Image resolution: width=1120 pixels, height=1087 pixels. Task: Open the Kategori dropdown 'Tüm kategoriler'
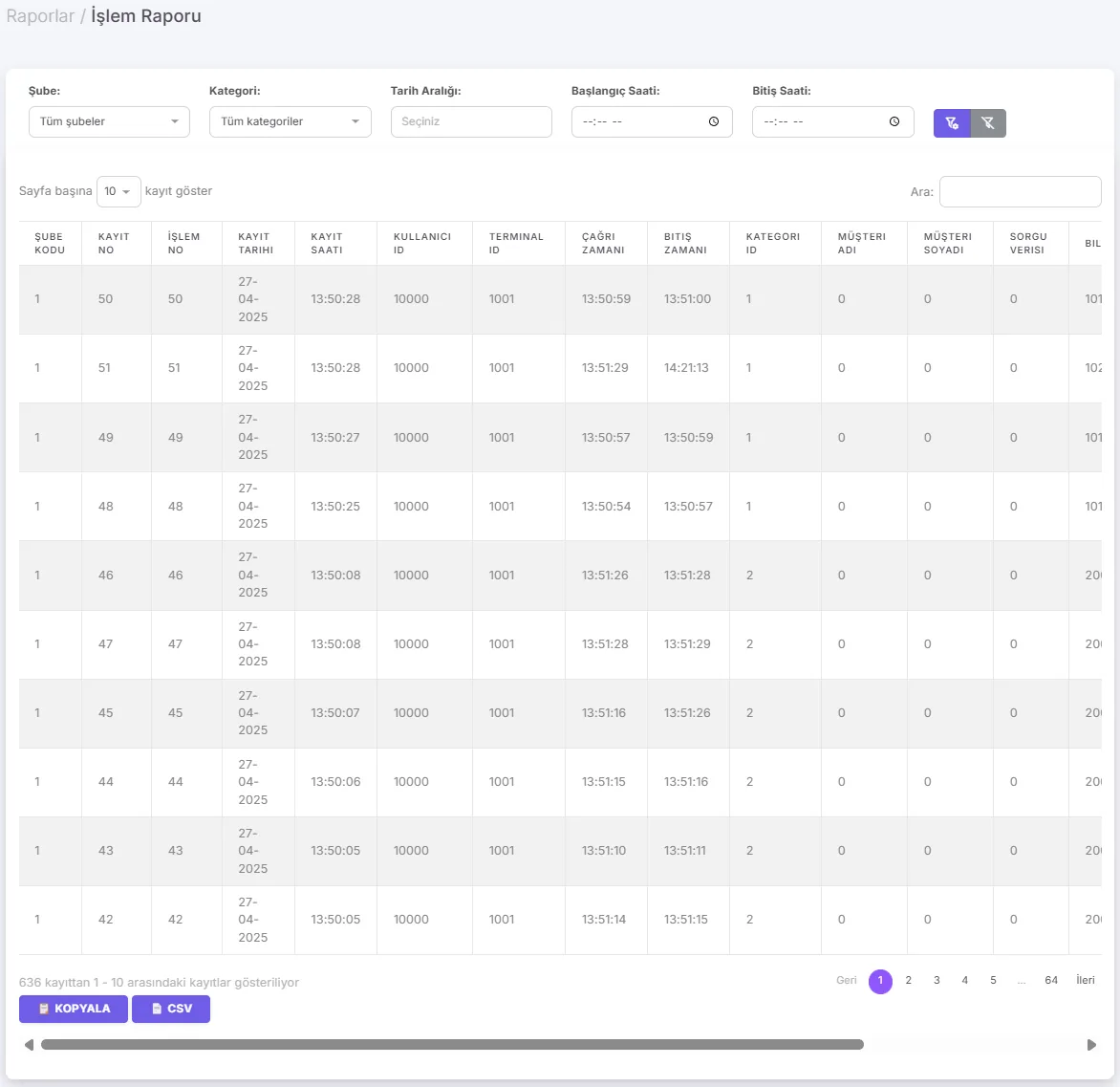pos(290,121)
